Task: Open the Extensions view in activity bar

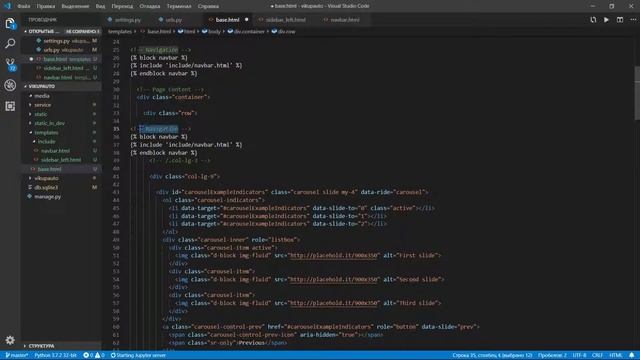Action: 10,106
